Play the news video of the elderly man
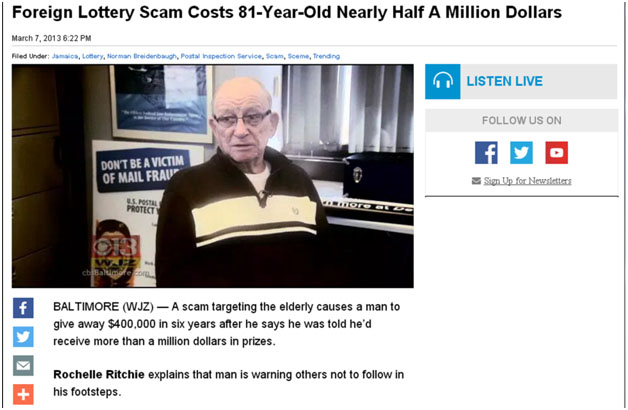 coord(213,176)
